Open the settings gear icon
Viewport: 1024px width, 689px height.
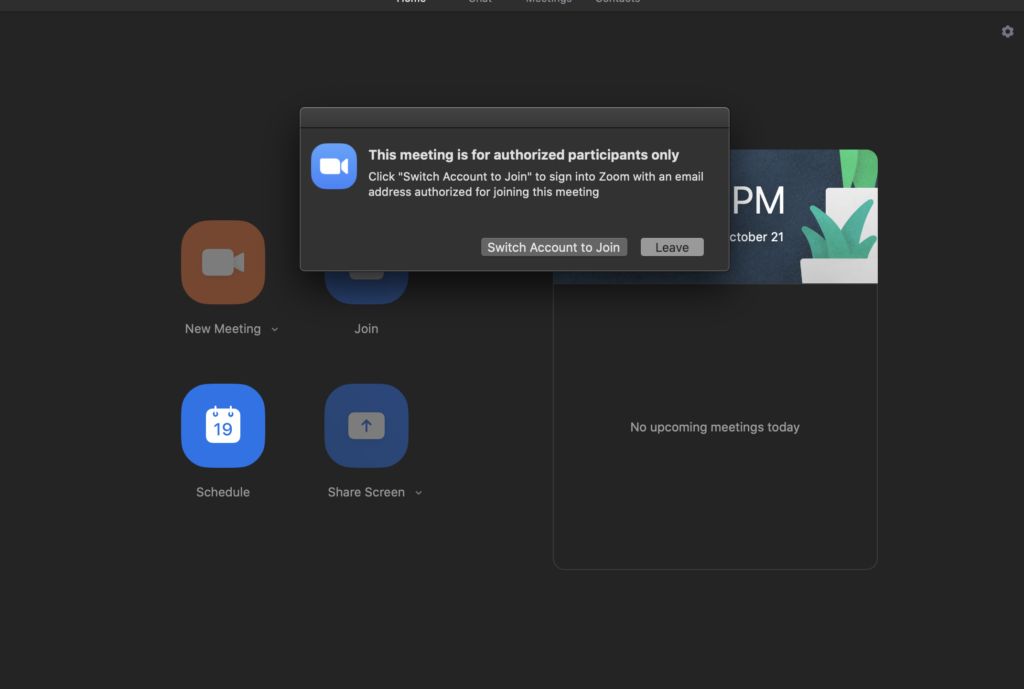1007,31
